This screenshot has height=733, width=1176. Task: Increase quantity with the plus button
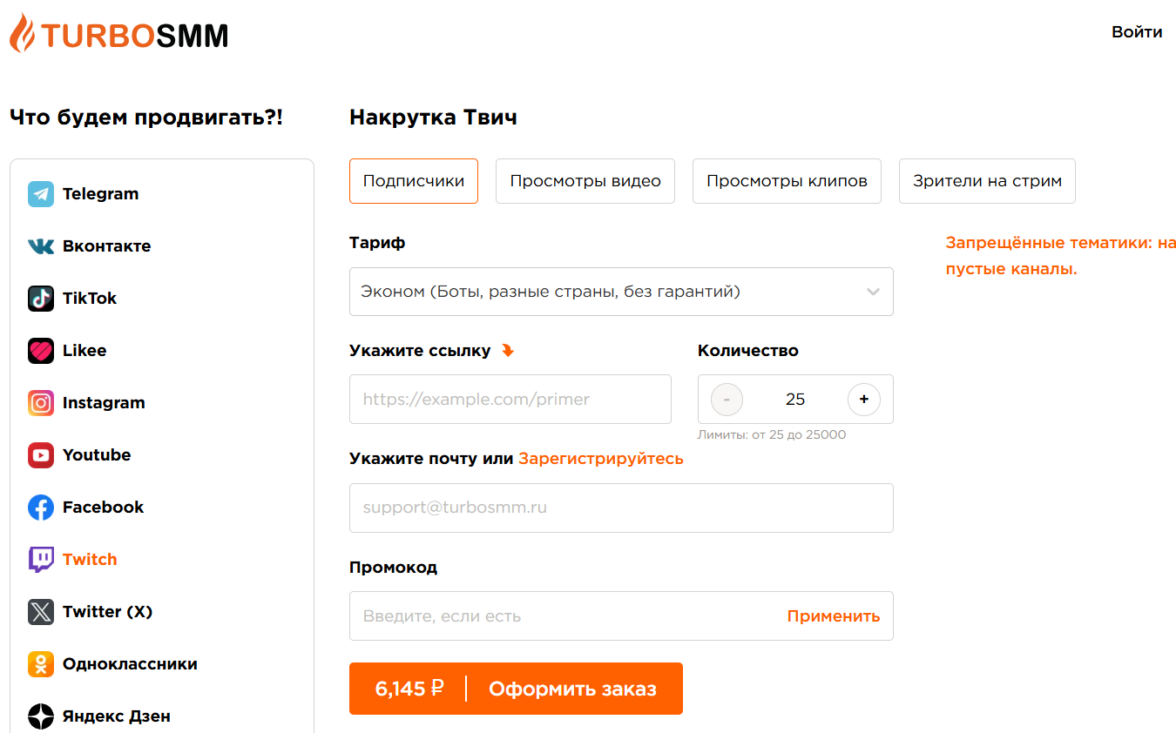tap(864, 400)
